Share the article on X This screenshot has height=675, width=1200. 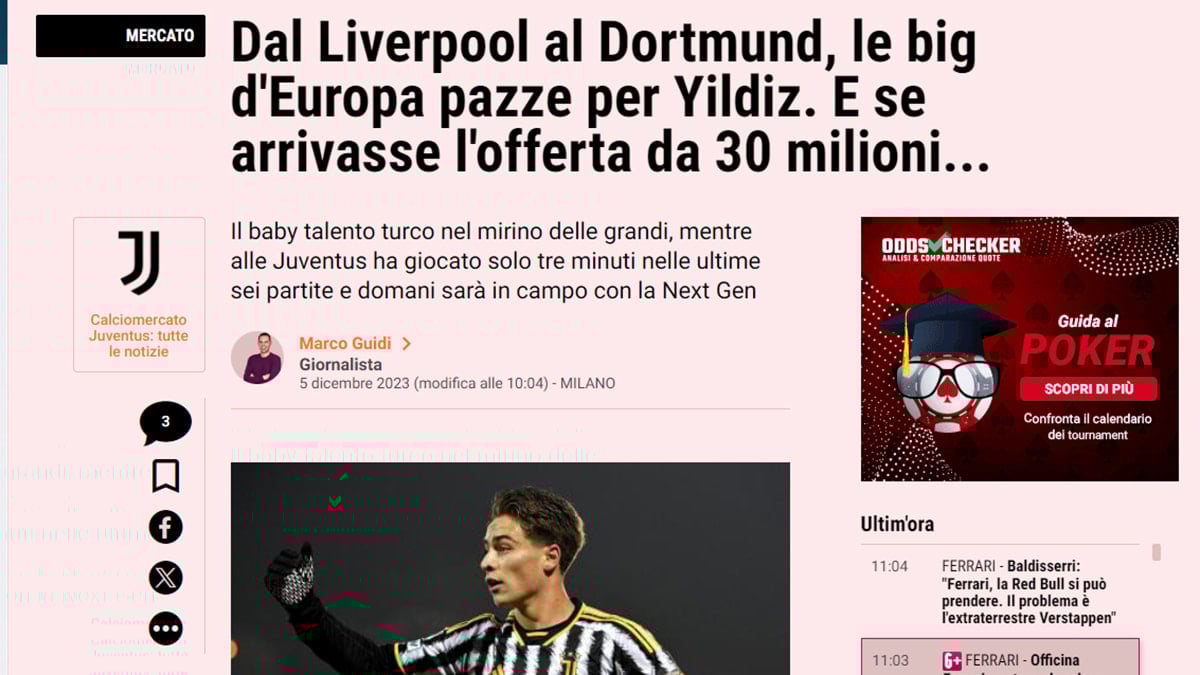pos(165,578)
